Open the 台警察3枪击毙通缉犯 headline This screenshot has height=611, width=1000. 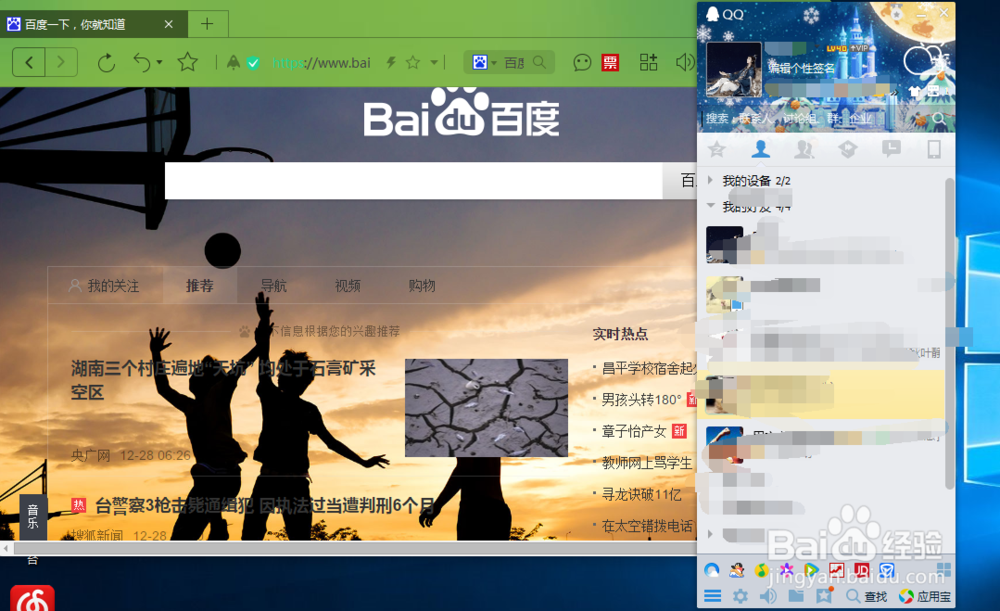265,506
